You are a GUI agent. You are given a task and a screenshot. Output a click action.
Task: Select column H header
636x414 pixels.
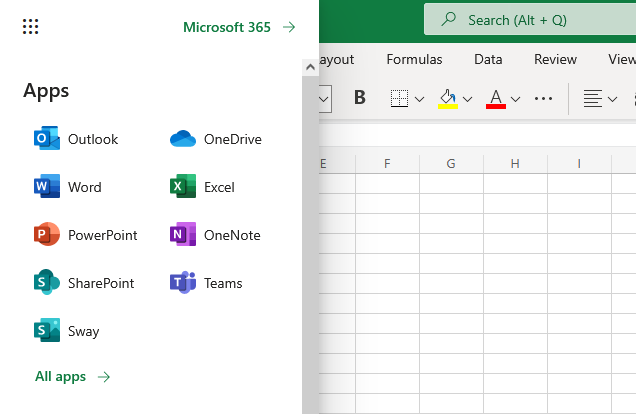click(515, 164)
